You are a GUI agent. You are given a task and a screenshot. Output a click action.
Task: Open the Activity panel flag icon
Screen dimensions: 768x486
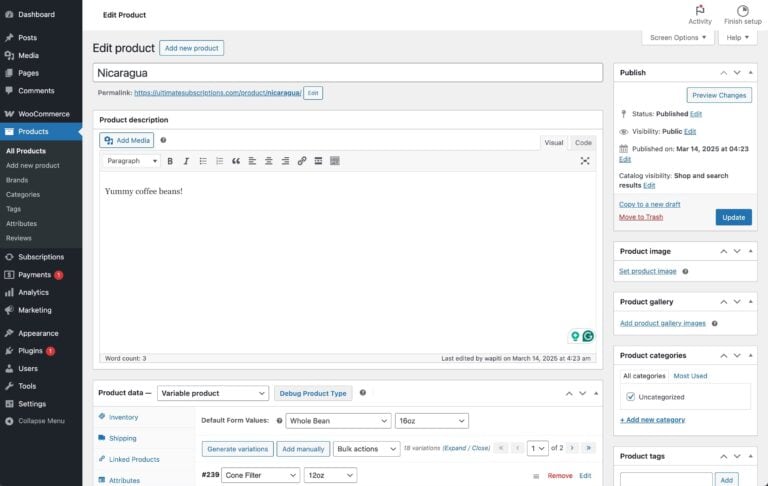tap(700, 10)
